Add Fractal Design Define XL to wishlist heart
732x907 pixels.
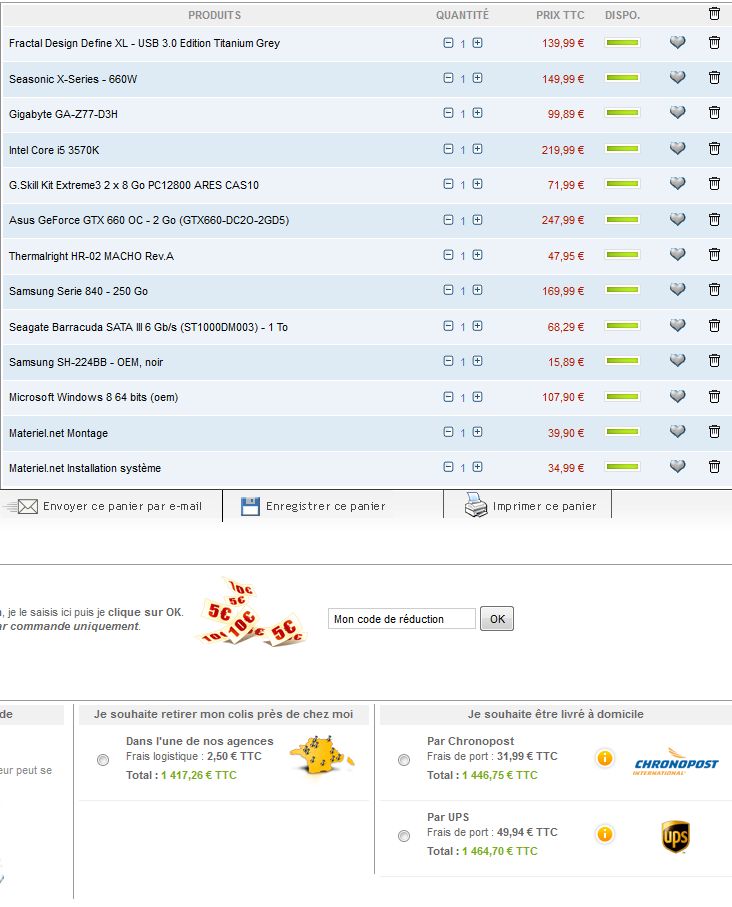tap(678, 42)
